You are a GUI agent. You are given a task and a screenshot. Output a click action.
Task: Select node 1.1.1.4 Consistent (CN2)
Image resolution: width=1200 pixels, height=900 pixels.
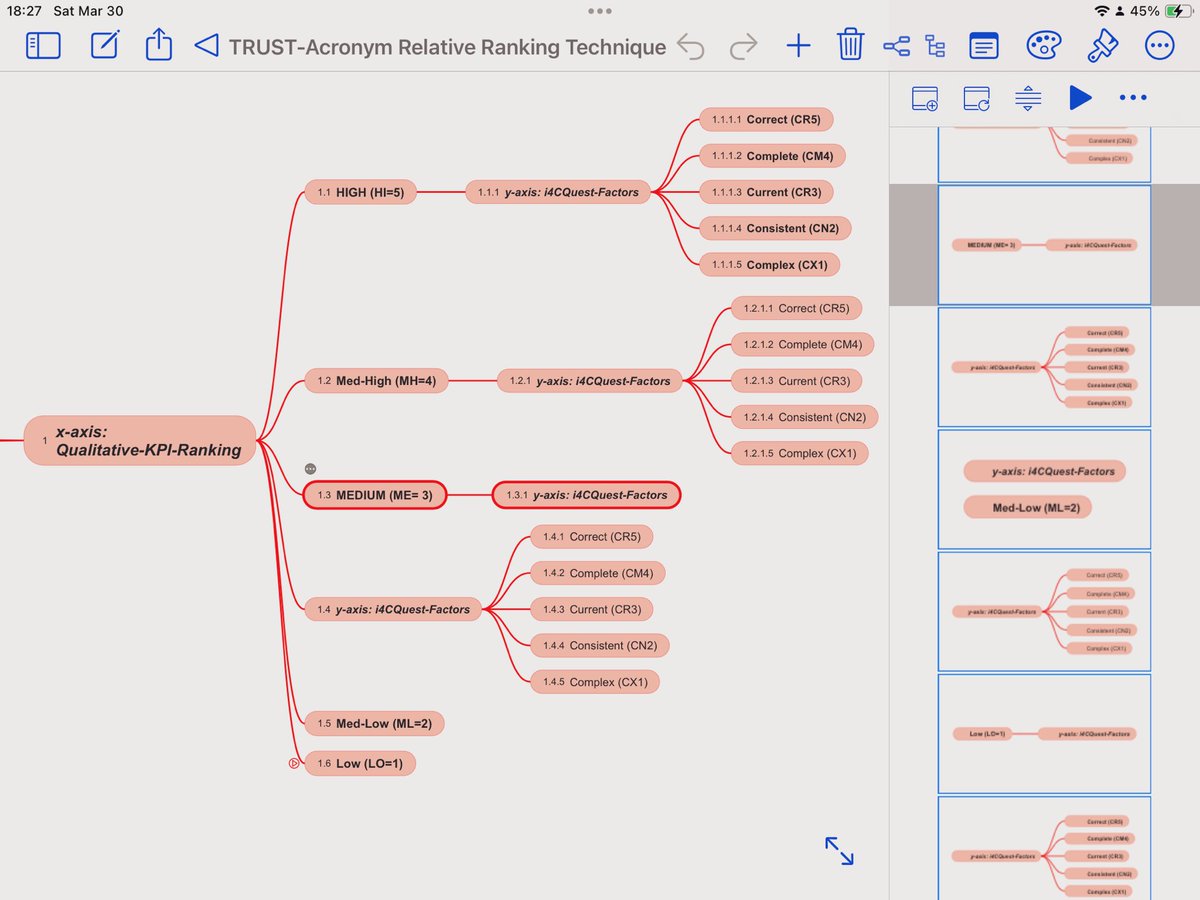point(775,228)
